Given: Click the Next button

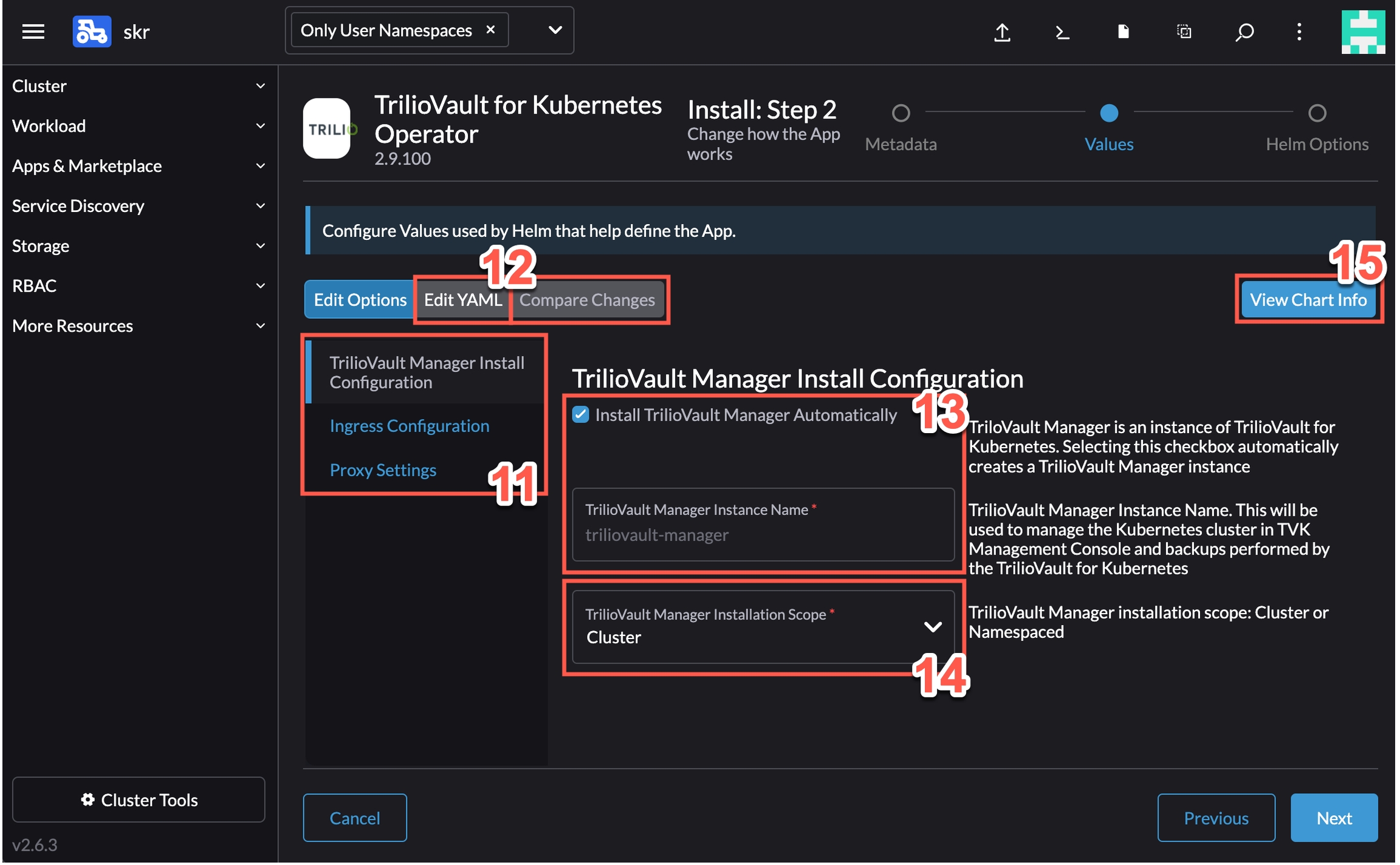Looking at the screenshot, I should (x=1333, y=818).
